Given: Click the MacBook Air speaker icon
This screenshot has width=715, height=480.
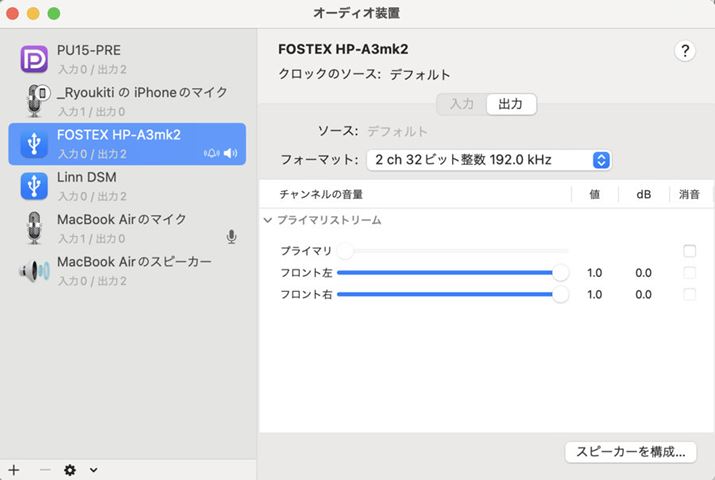Looking at the screenshot, I should (x=34, y=270).
